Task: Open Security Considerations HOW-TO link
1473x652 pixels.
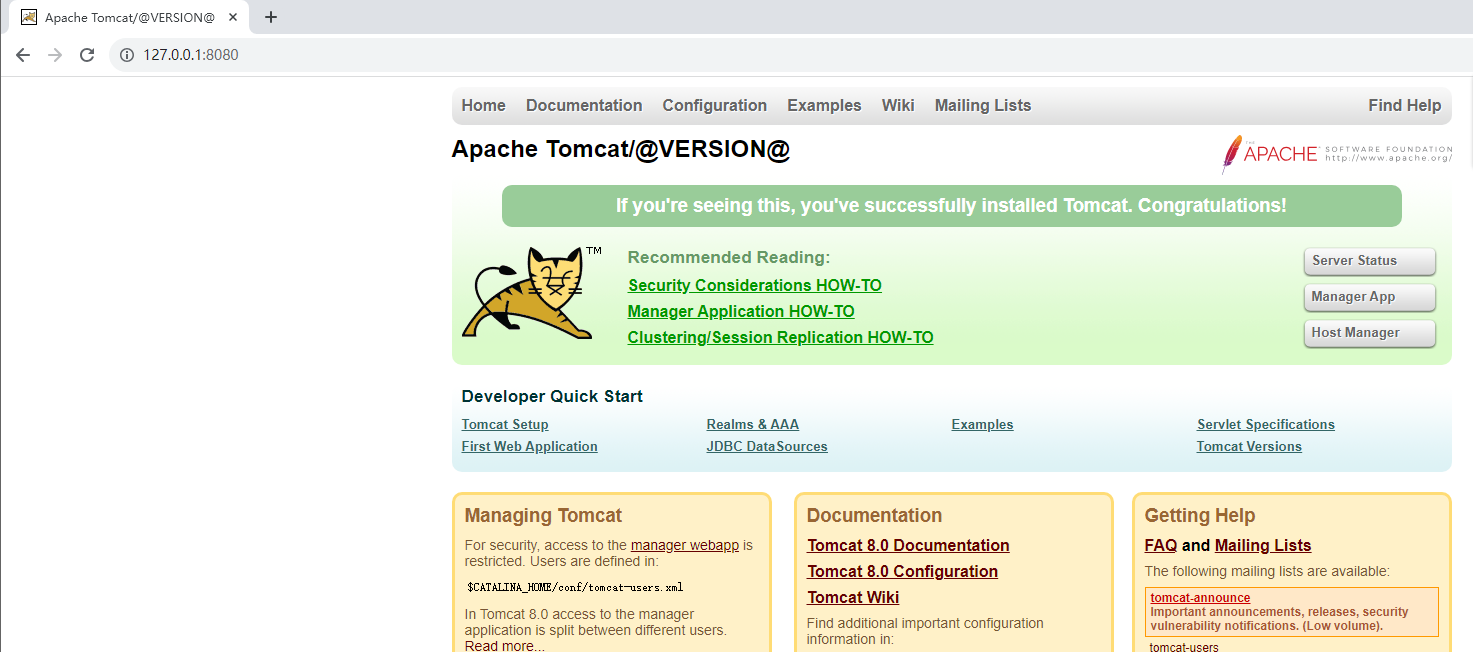Action: tap(755, 285)
